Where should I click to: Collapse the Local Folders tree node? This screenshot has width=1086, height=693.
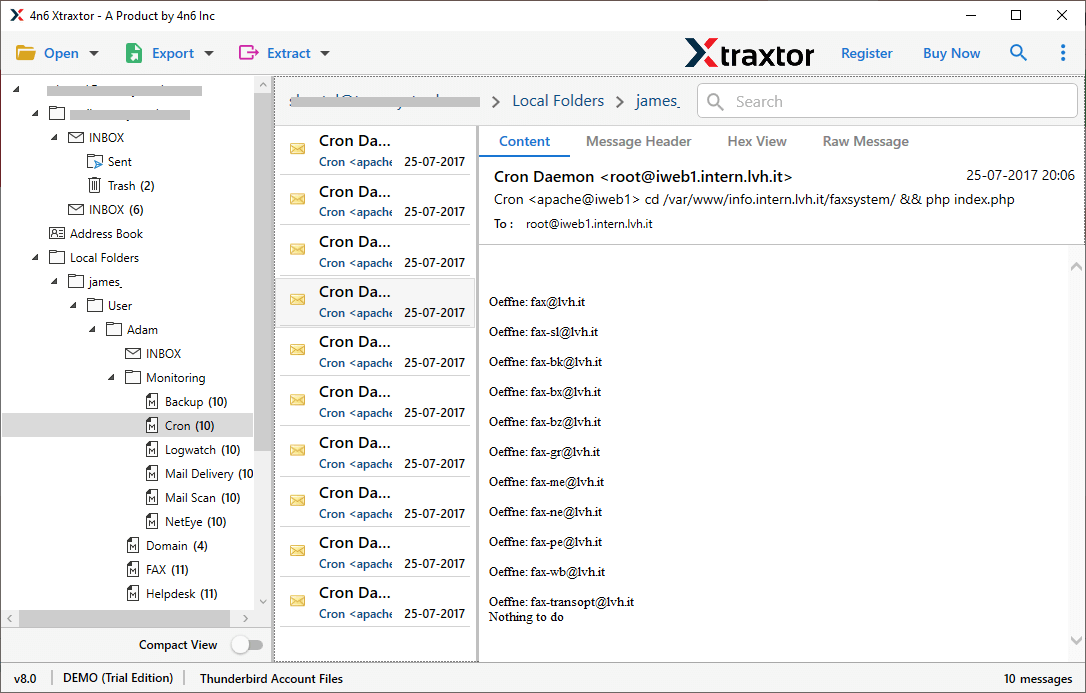(x=34, y=257)
